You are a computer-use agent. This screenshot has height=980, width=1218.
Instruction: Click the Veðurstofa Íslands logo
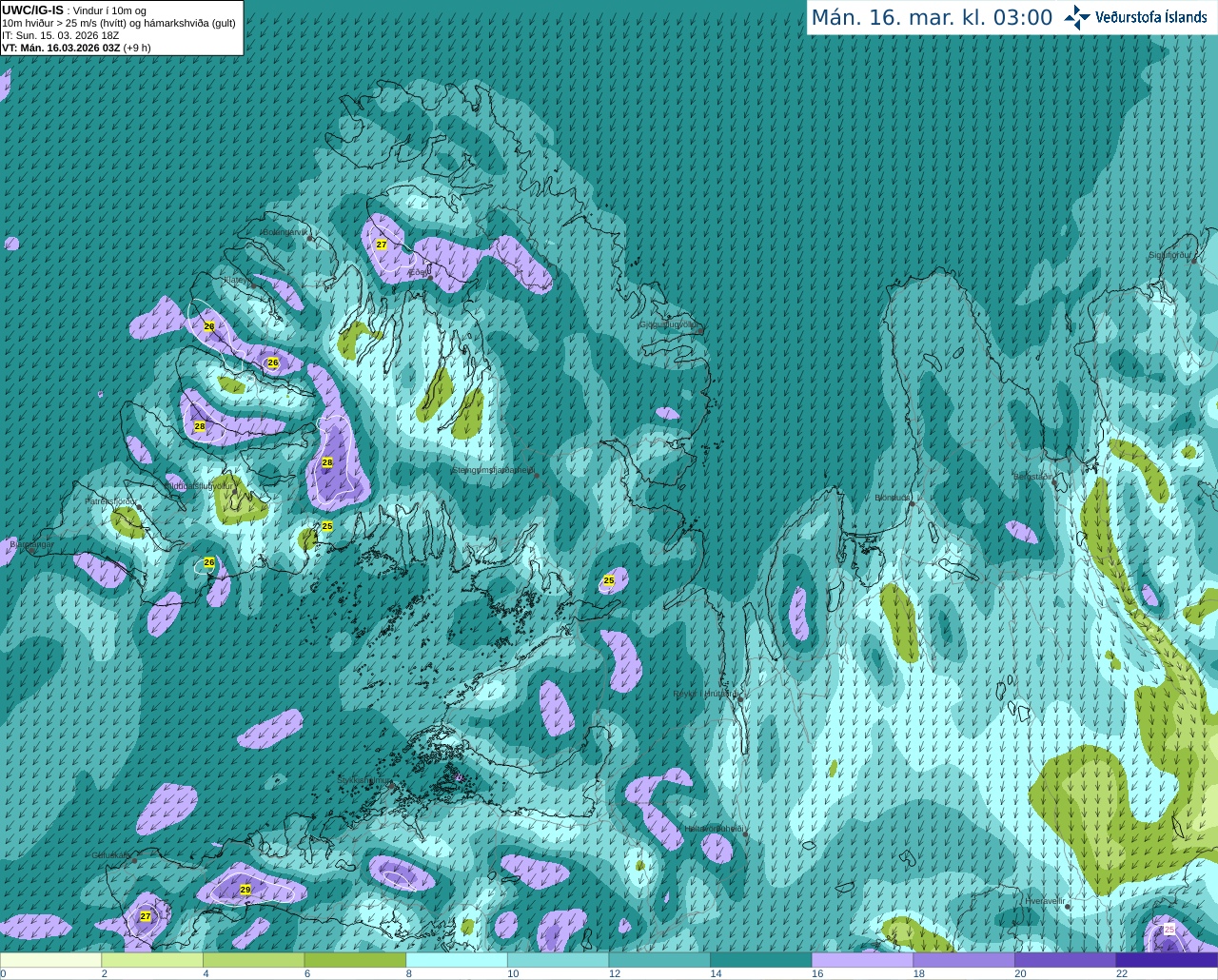1135,17
